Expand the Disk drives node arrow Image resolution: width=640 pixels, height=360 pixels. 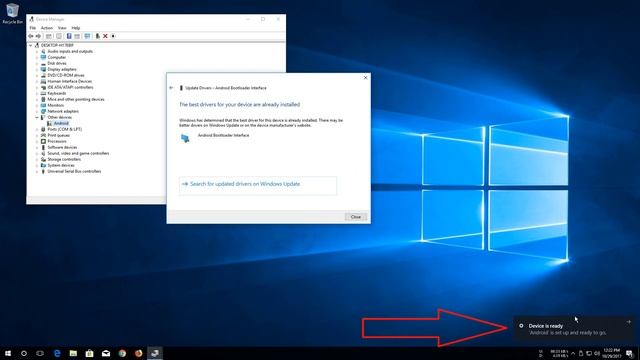(x=37, y=63)
